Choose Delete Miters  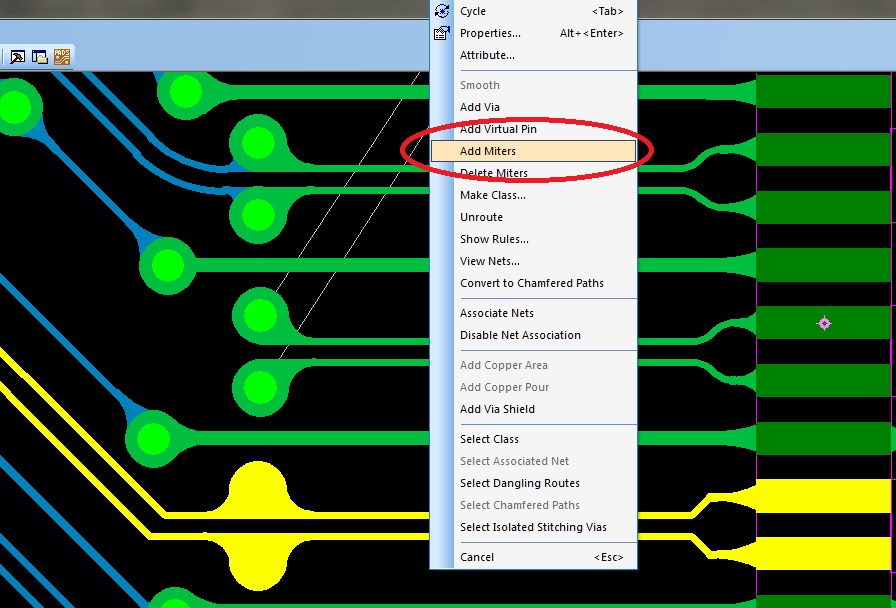(x=534, y=173)
